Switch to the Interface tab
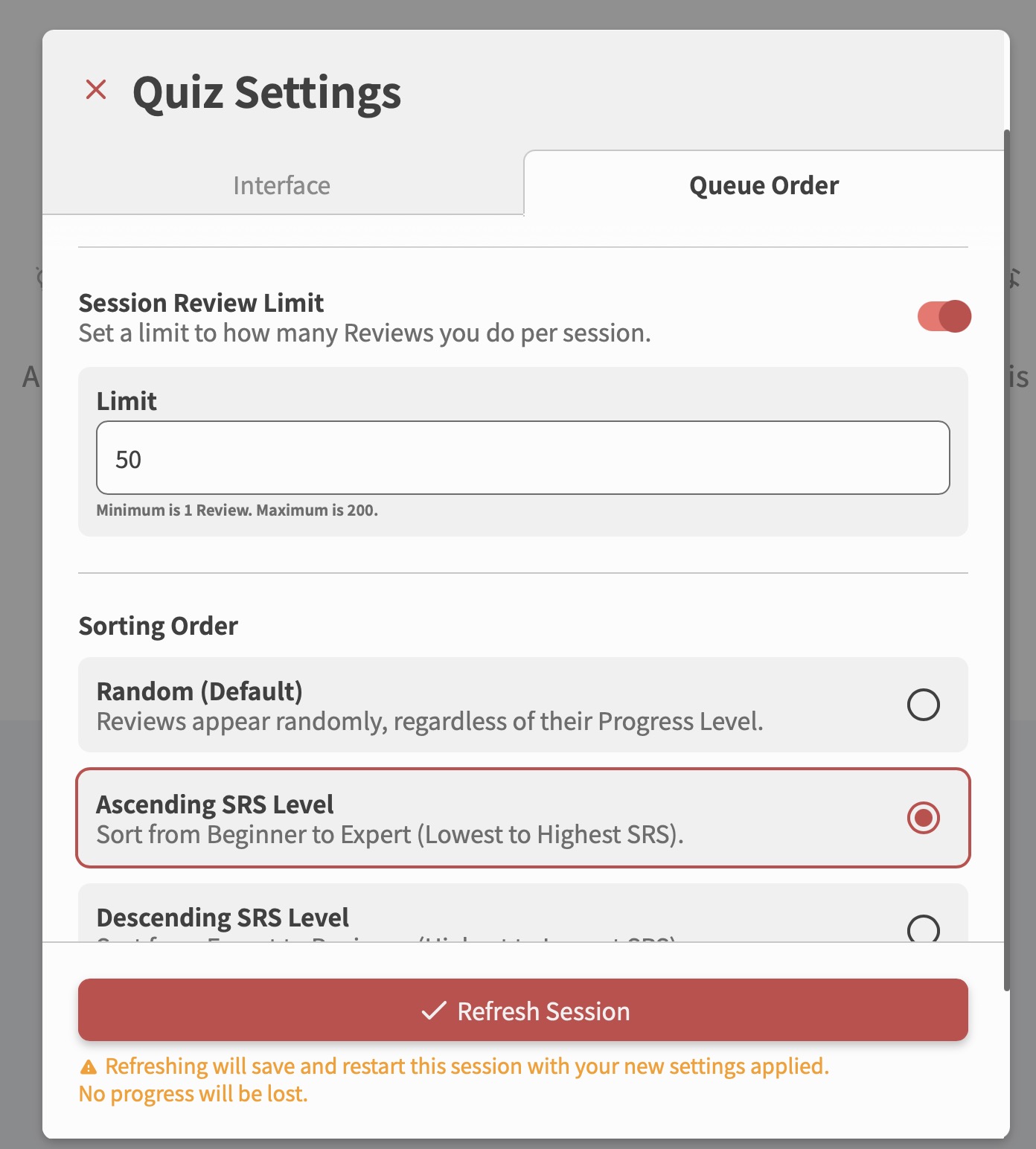The height and width of the screenshot is (1149, 1036). click(282, 185)
